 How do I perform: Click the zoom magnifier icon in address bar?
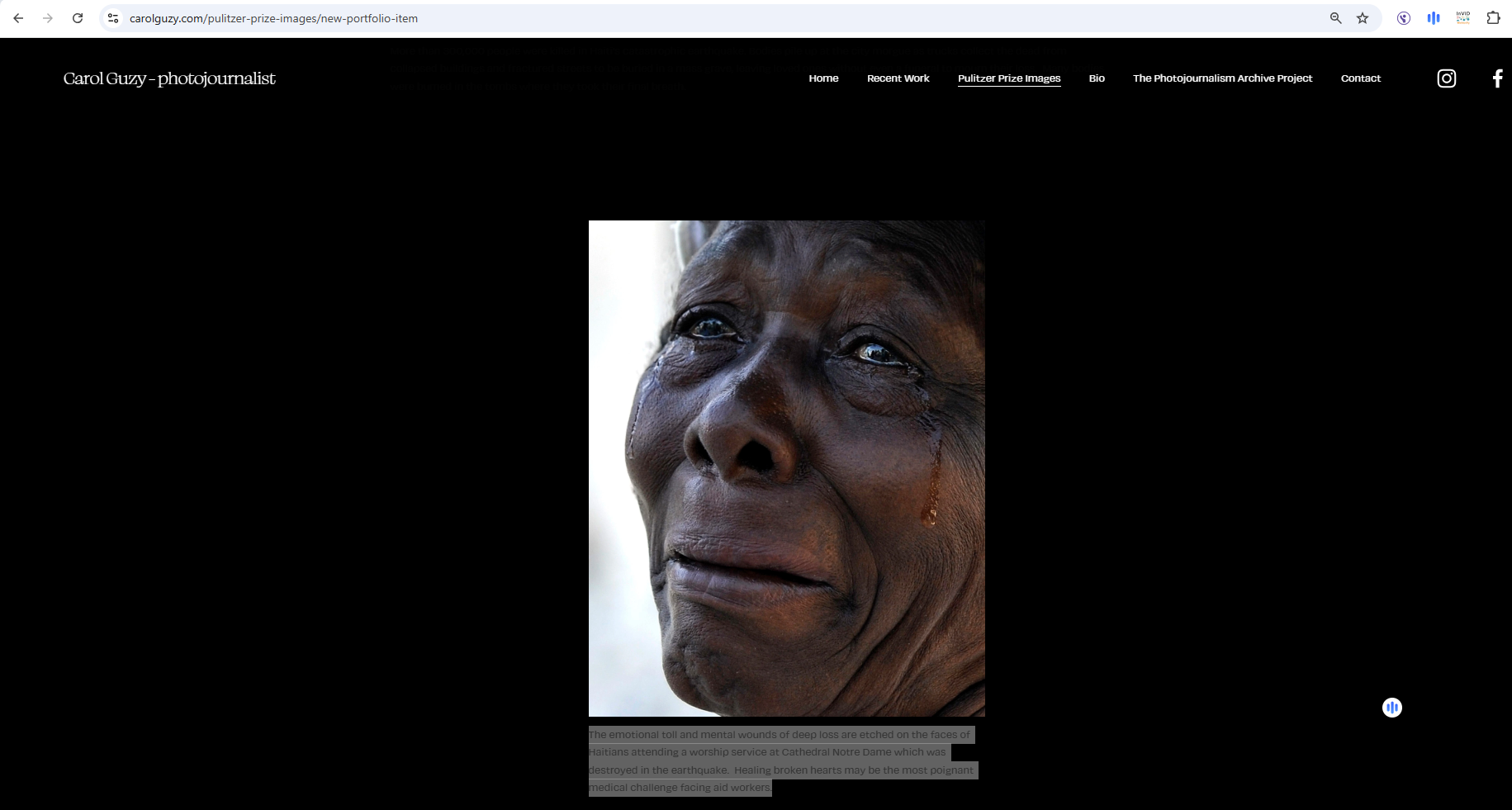coord(1335,18)
